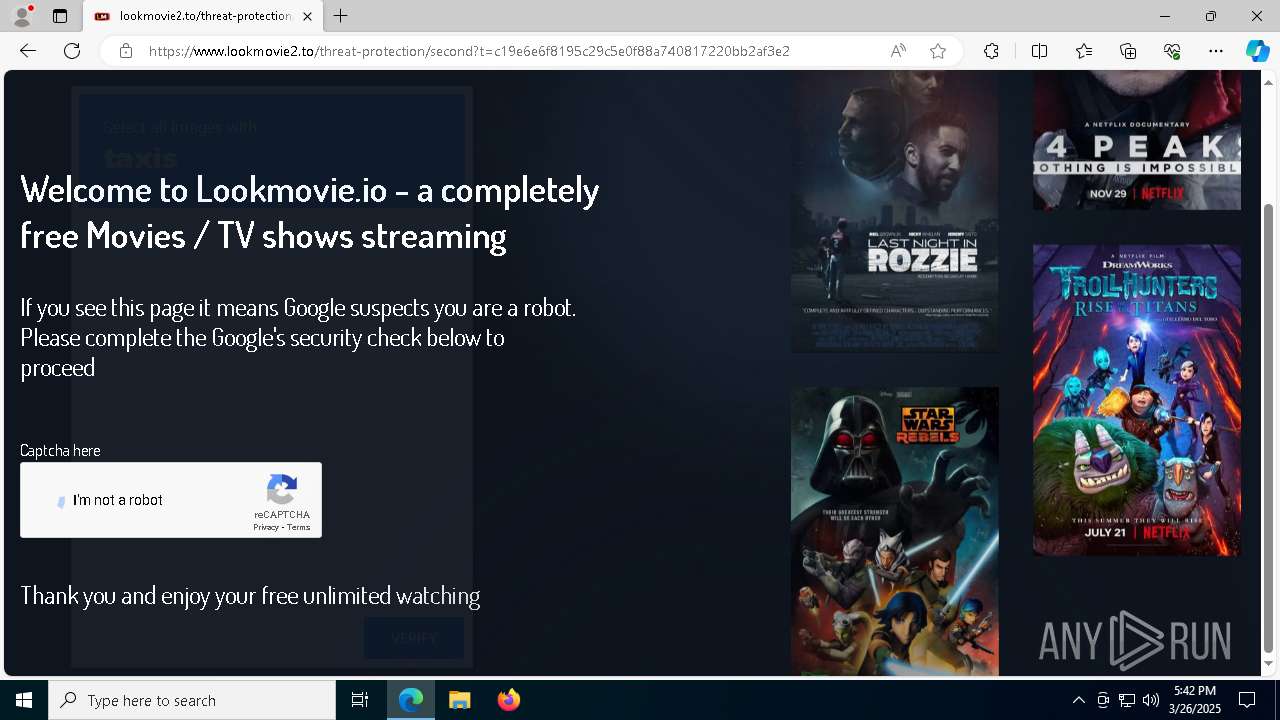
Task: Open the Extensions puzzle icon
Action: (x=991, y=51)
